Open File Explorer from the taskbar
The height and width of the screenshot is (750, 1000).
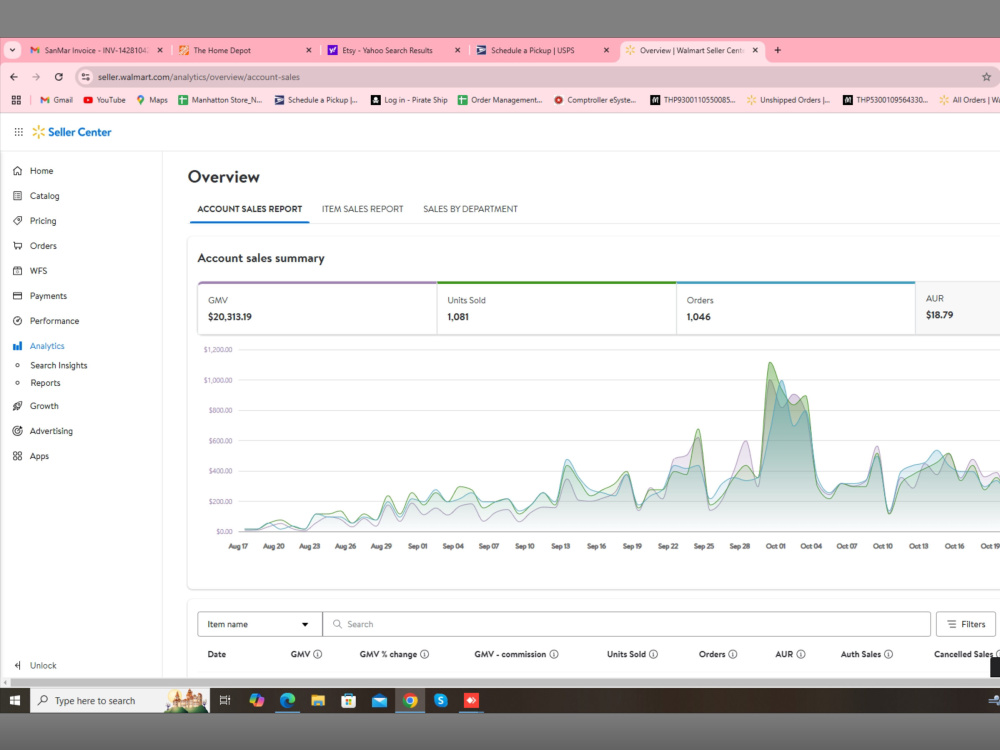tap(318, 700)
